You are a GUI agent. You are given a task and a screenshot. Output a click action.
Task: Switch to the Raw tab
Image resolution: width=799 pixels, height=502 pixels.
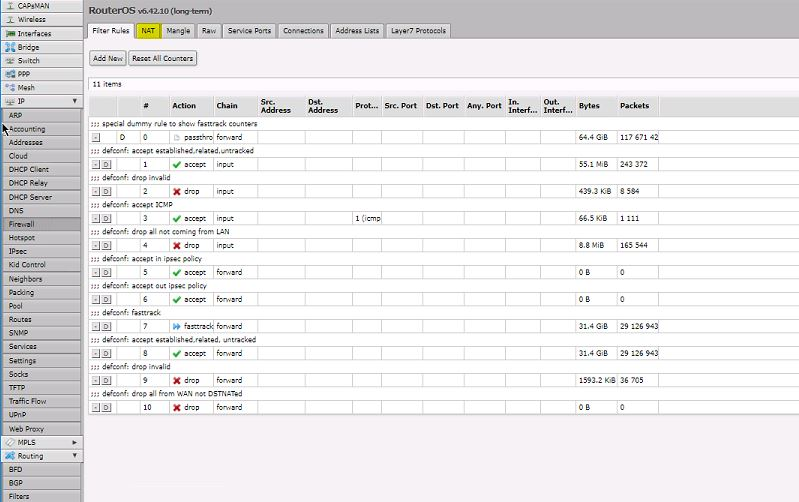pos(209,31)
